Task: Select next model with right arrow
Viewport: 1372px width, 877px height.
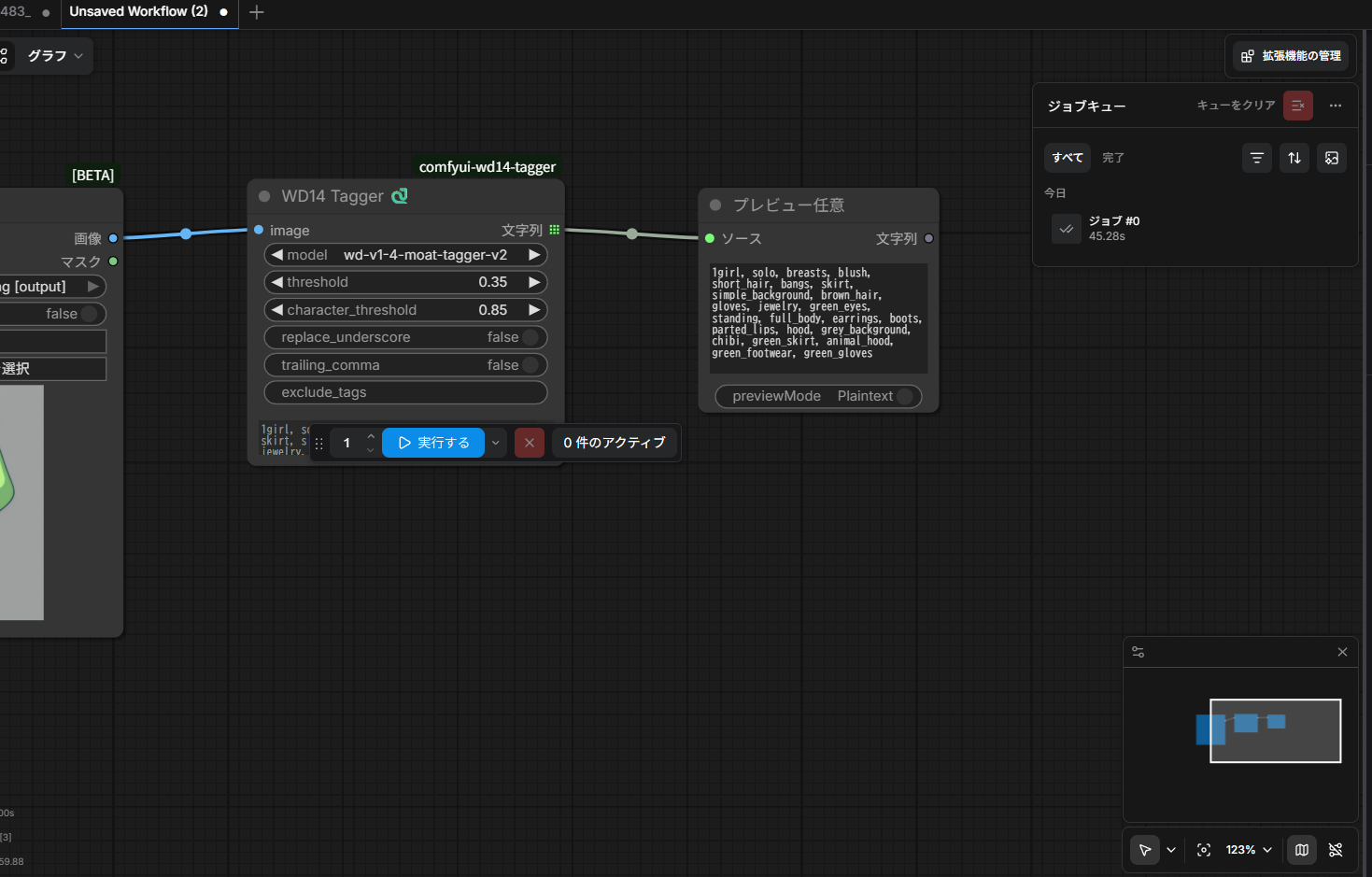Action: click(534, 255)
